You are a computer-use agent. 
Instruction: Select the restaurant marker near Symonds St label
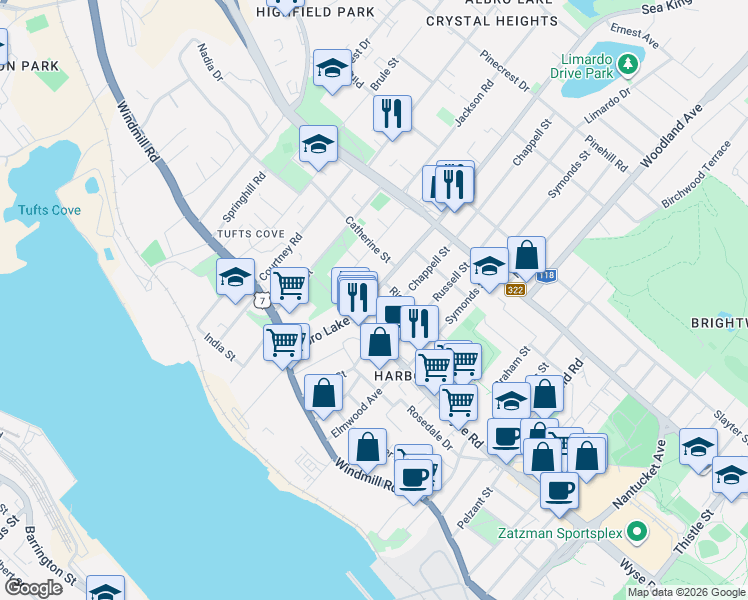pos(419,326)
